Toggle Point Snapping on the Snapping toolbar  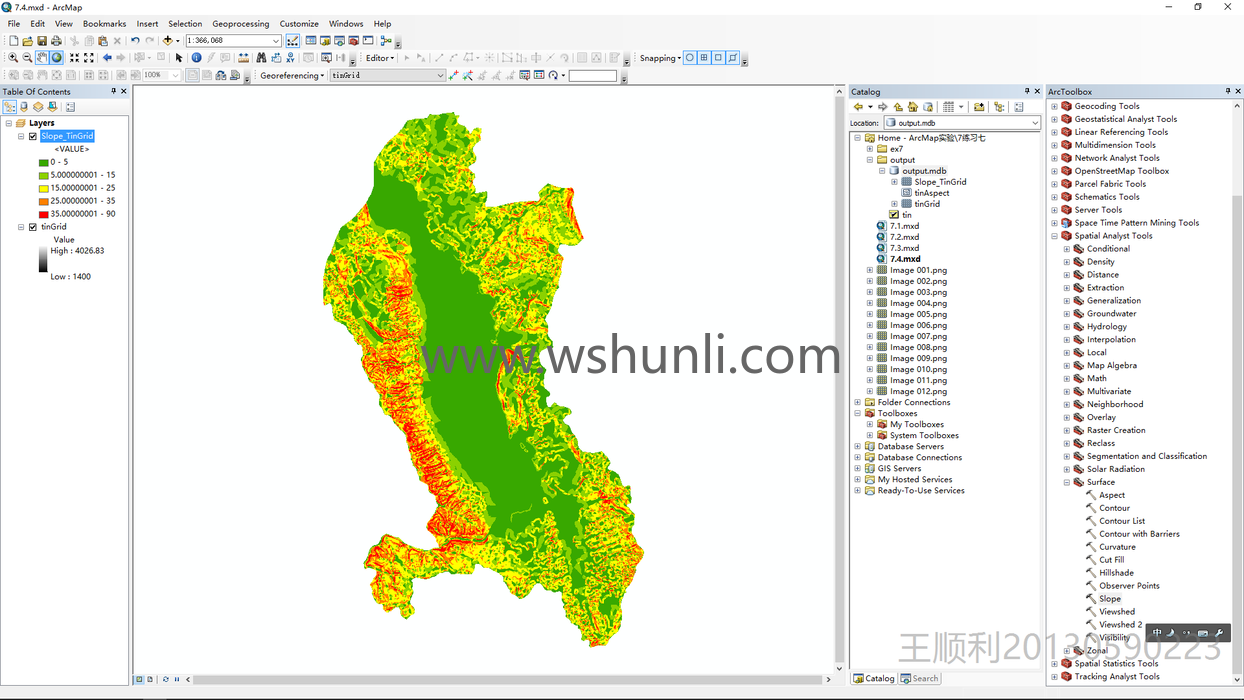(x=690, y=58)
